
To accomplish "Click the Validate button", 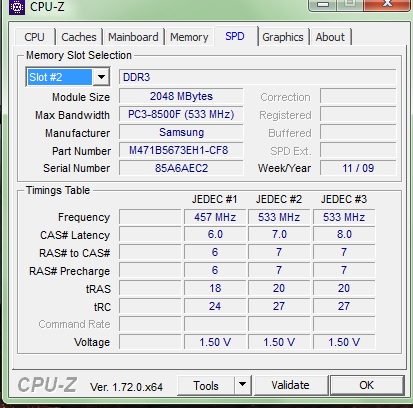I will click(x=290, y=385).
